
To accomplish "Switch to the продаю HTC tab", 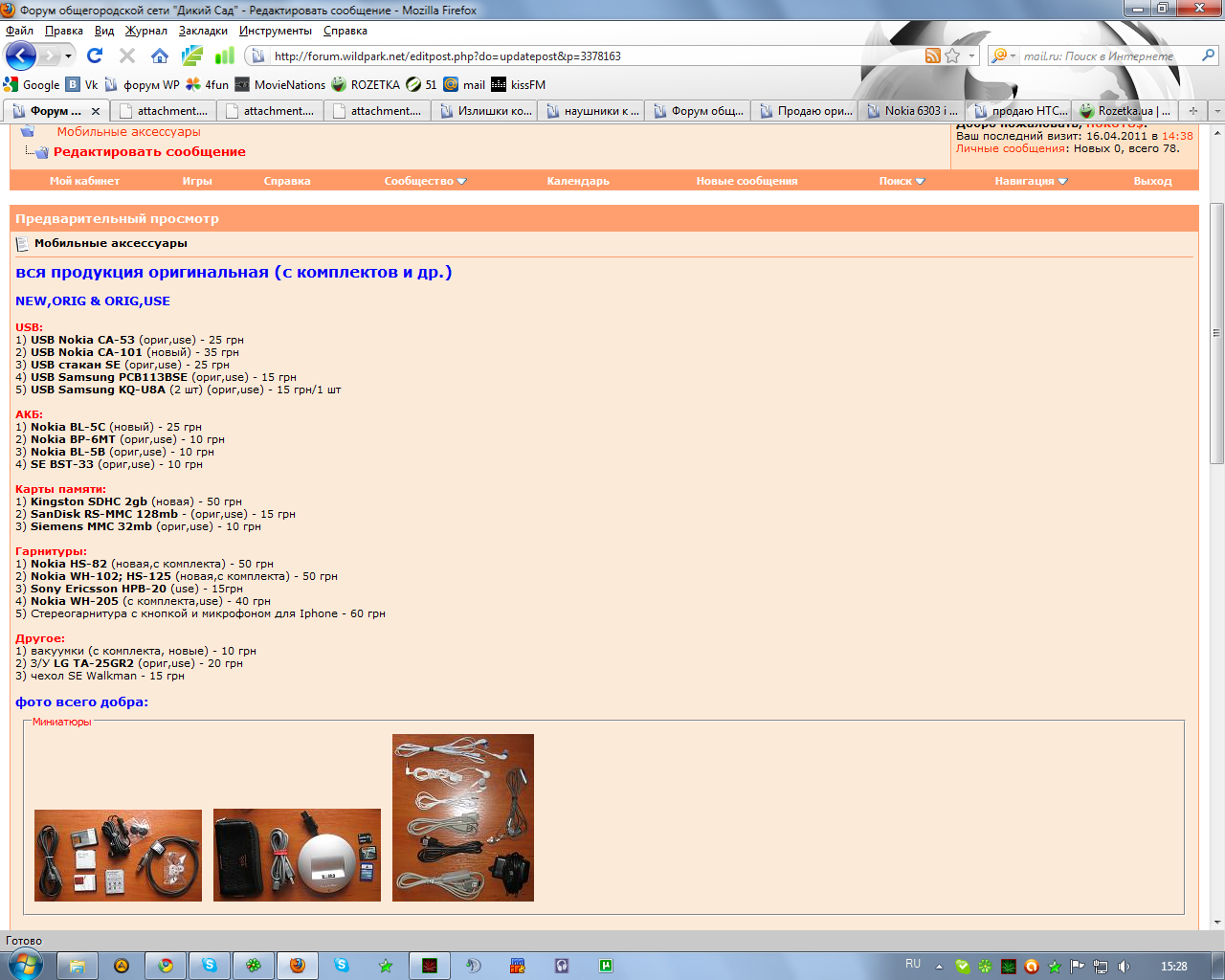I will [x=1019, y=111].
